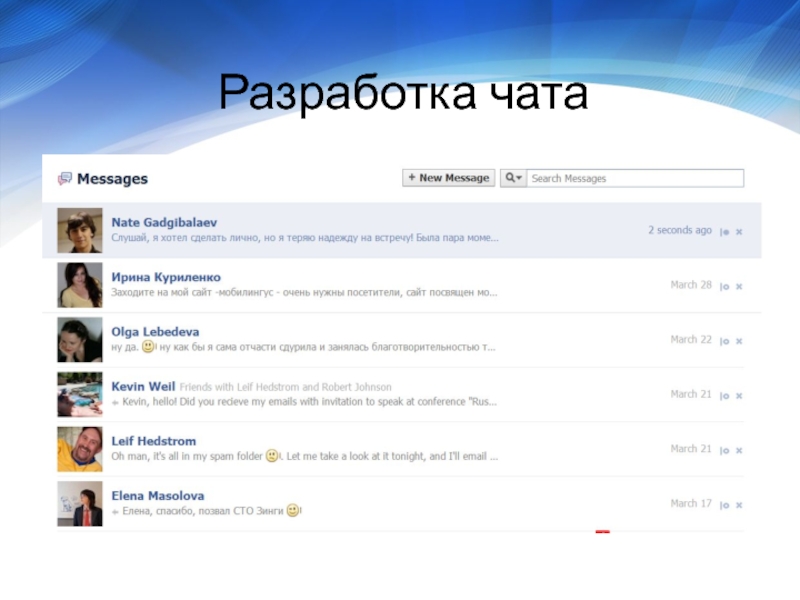Open the Elena Masolova message preview
800x600 pixels.
click(210, 511)
